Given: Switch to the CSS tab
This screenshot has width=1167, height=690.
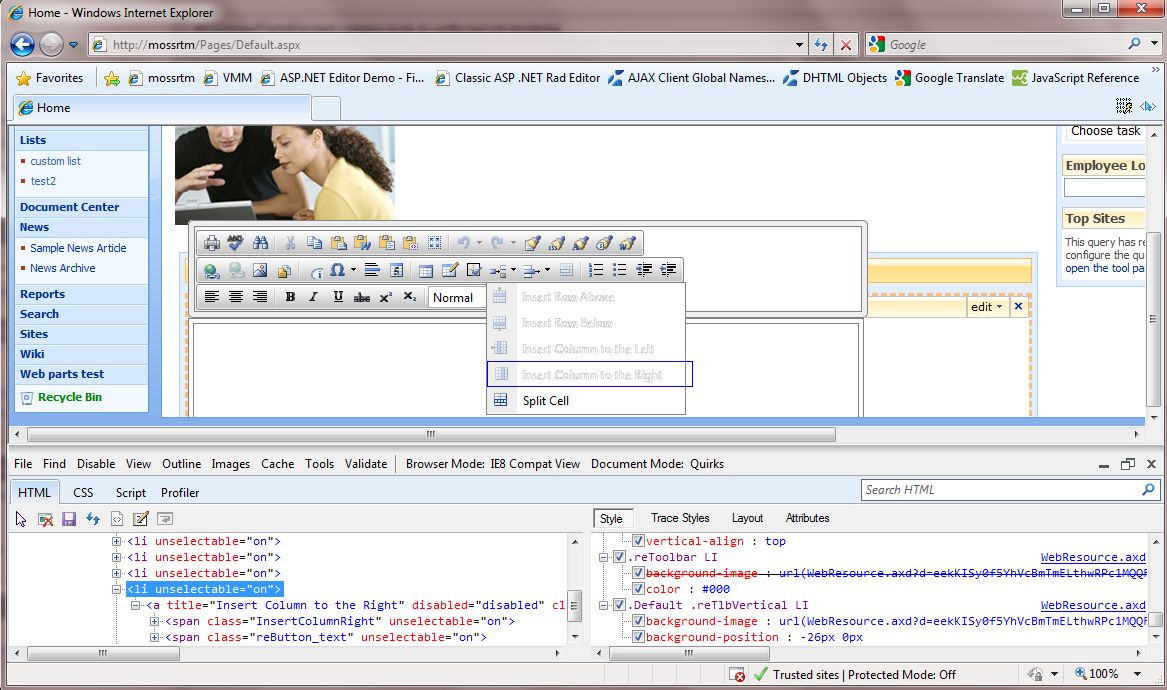Looking at the screenshot, I should (x=83, y=492).
